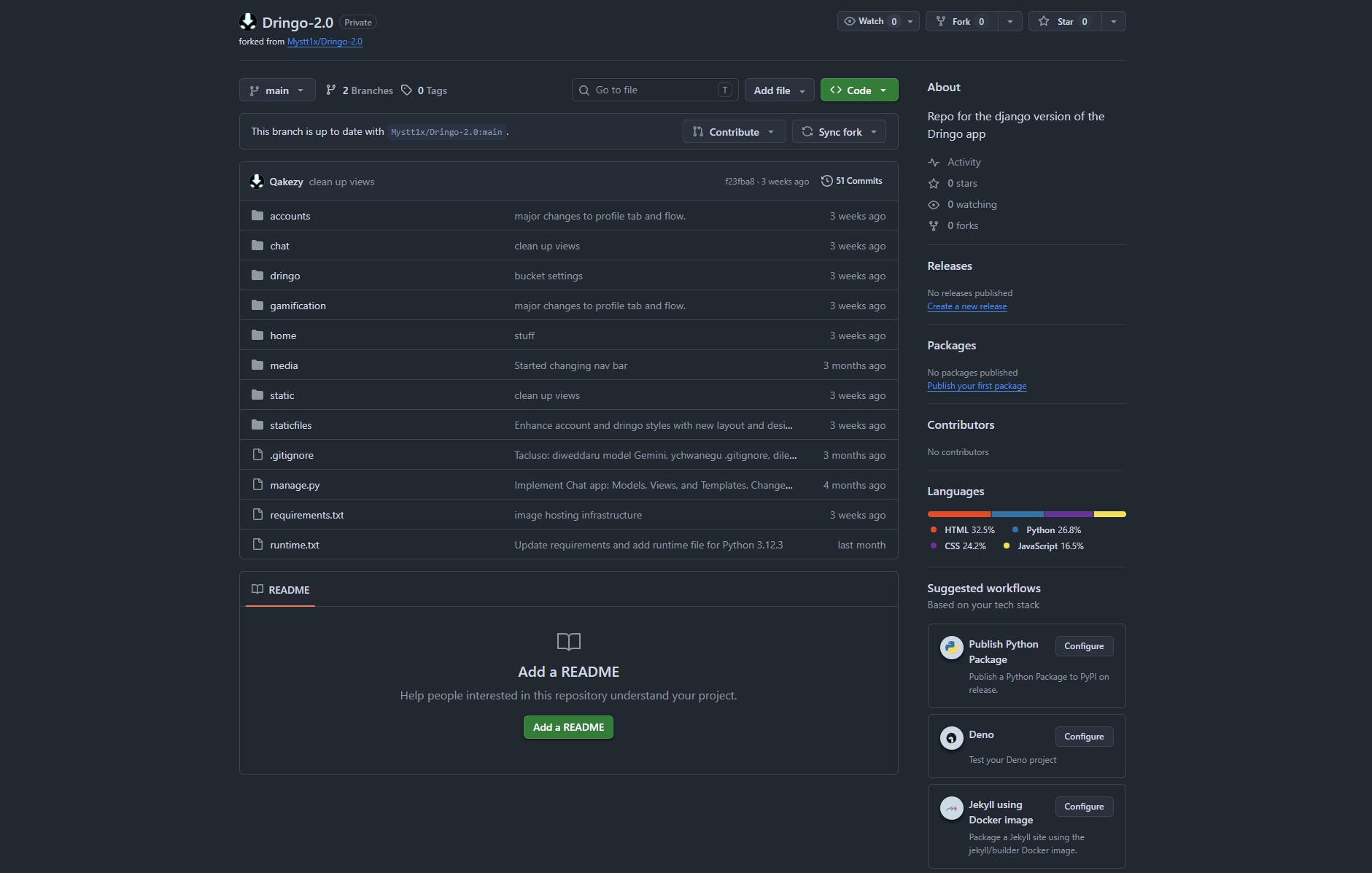
Task: Open the Sync fork dropdown
Action: tap(839, 131)
